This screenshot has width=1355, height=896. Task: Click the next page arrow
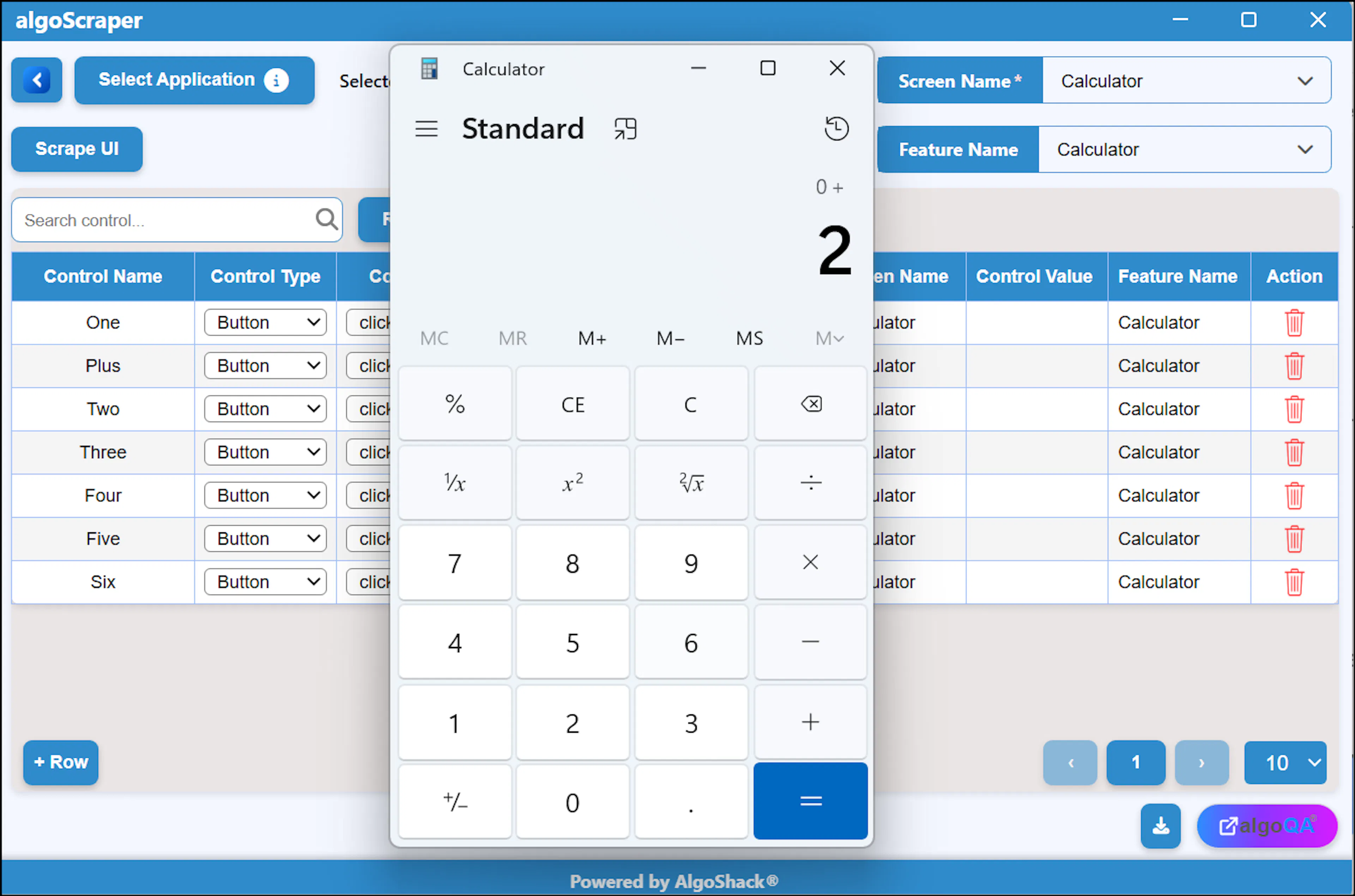click(1202, 763)
